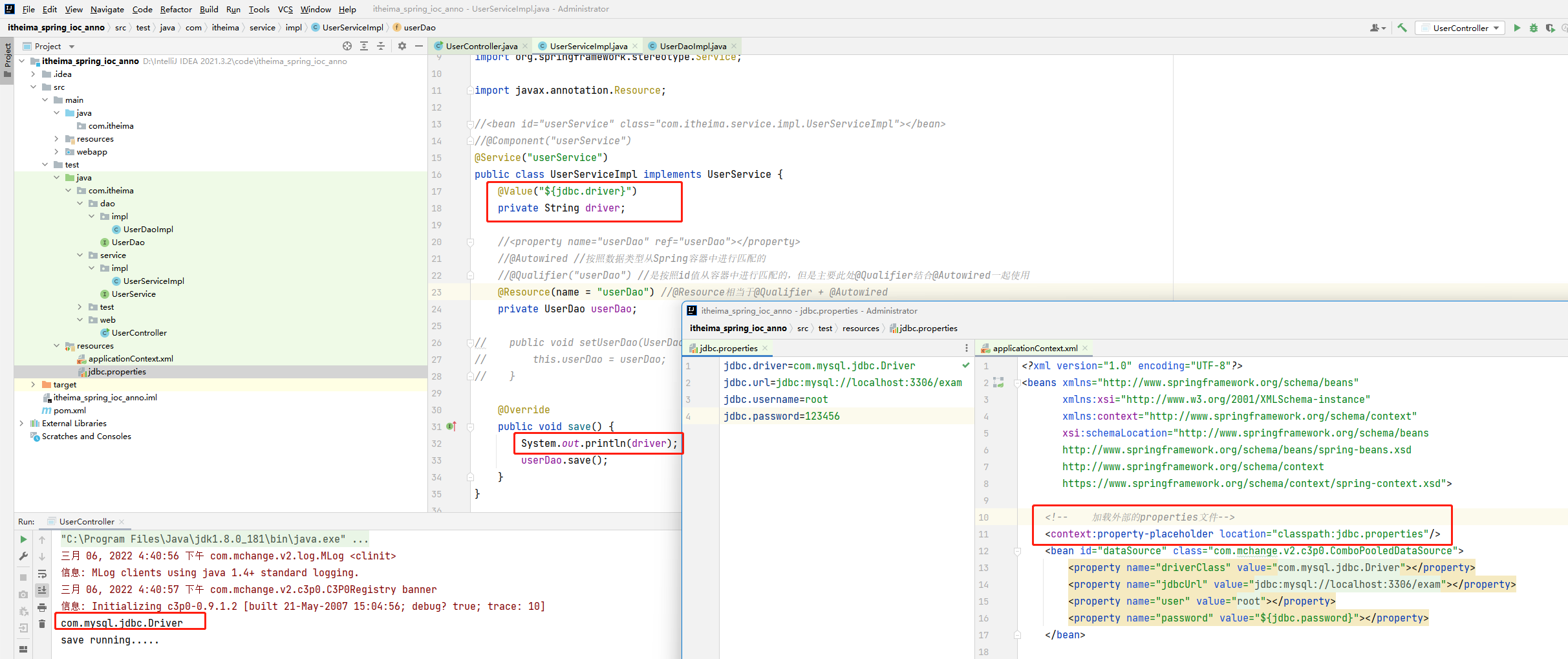Screen dimensions: 1568x659
Task: Expand the test package under com.itheima
Action: click(x=80, y=307)
